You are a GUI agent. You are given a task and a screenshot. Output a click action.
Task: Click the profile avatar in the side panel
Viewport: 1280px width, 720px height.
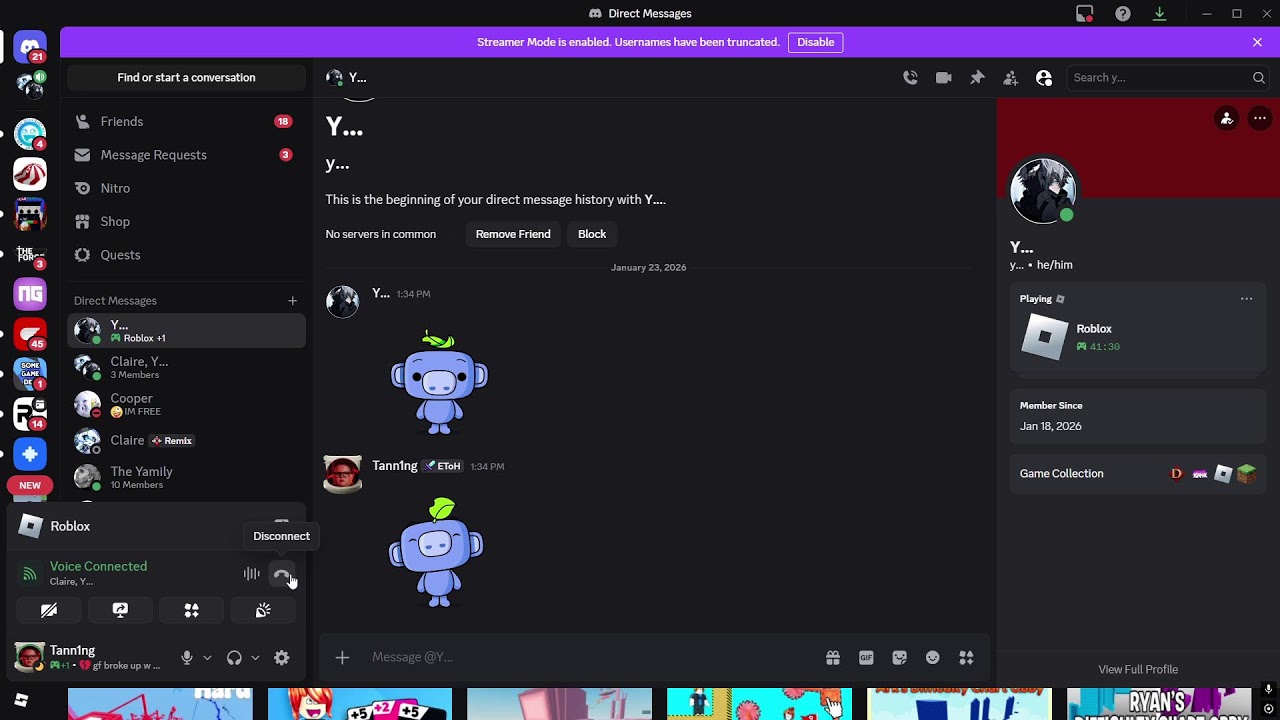click(1043, 190)
